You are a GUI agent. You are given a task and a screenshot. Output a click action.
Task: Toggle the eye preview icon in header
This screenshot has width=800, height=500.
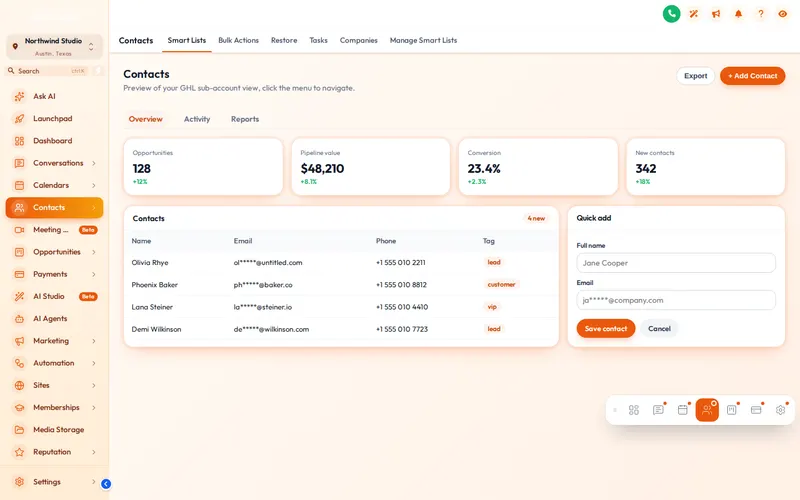[783, 14]
